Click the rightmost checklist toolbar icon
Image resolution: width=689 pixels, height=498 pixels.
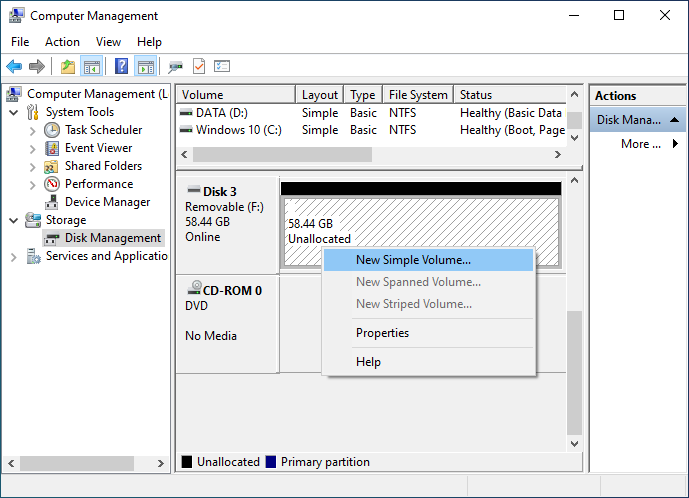222,67
